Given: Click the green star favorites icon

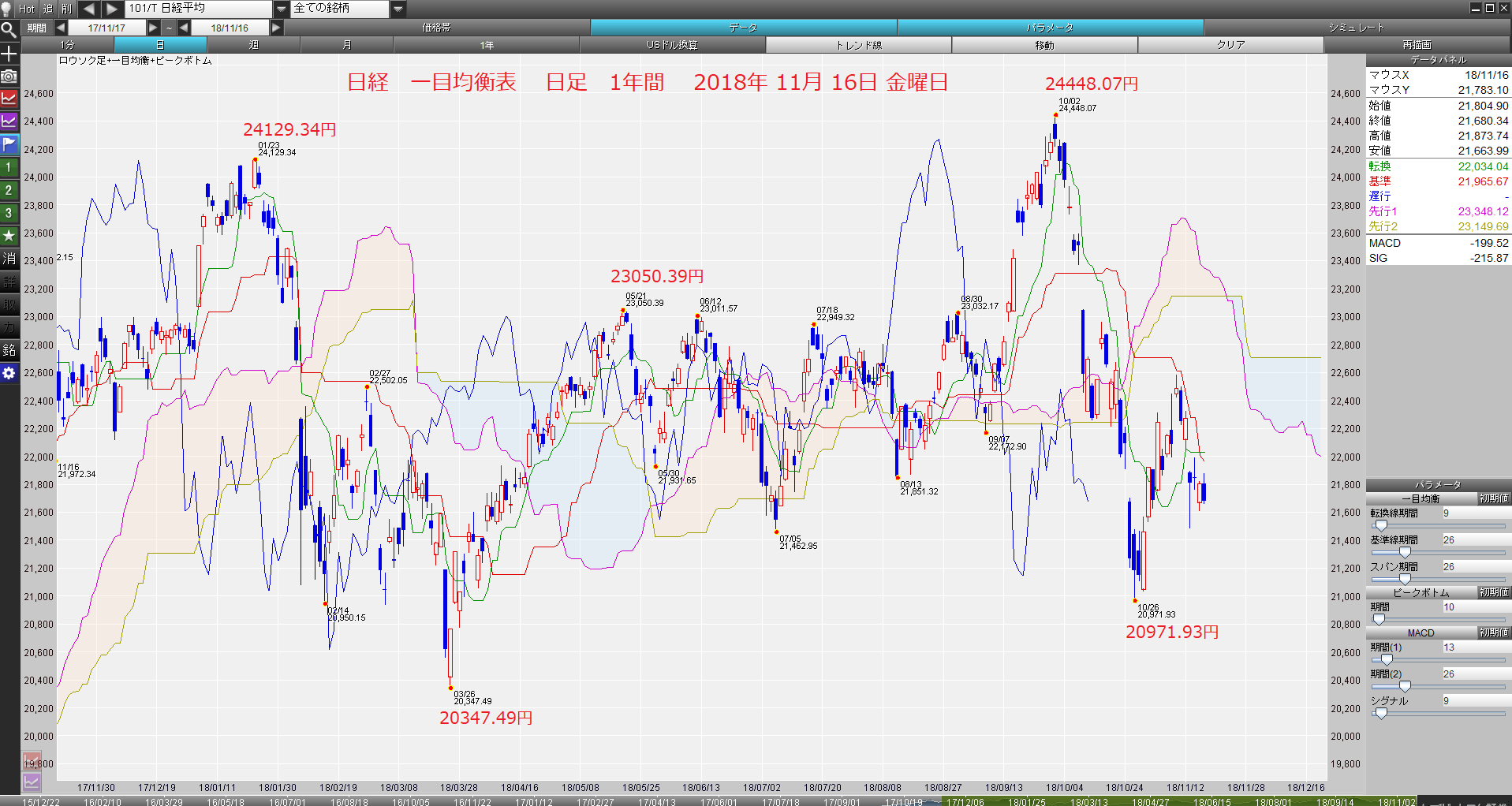Looking at the screenshot, I should pos(9,236).
